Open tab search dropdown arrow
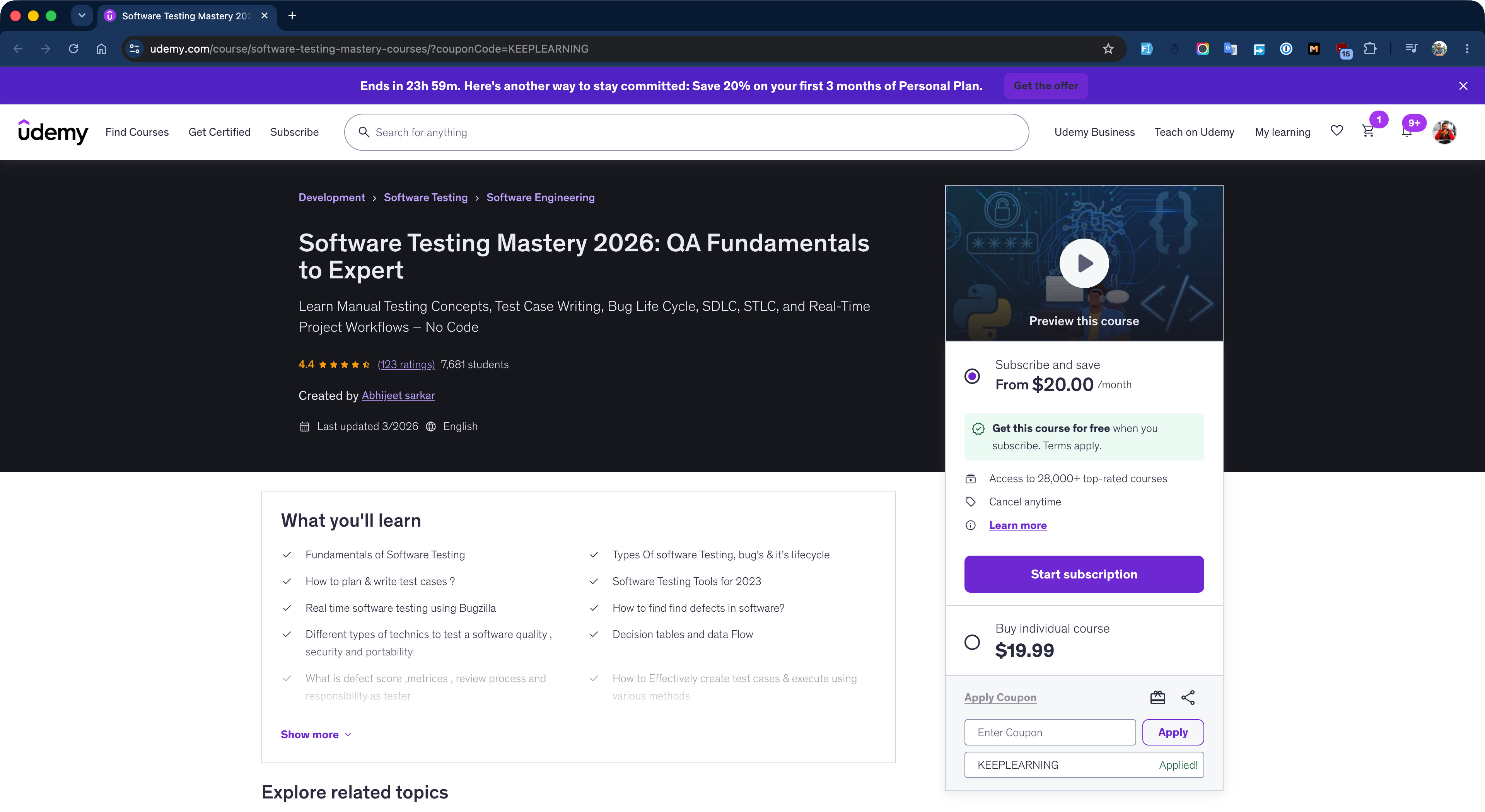 pyautogui.click(x=82, y=15)
